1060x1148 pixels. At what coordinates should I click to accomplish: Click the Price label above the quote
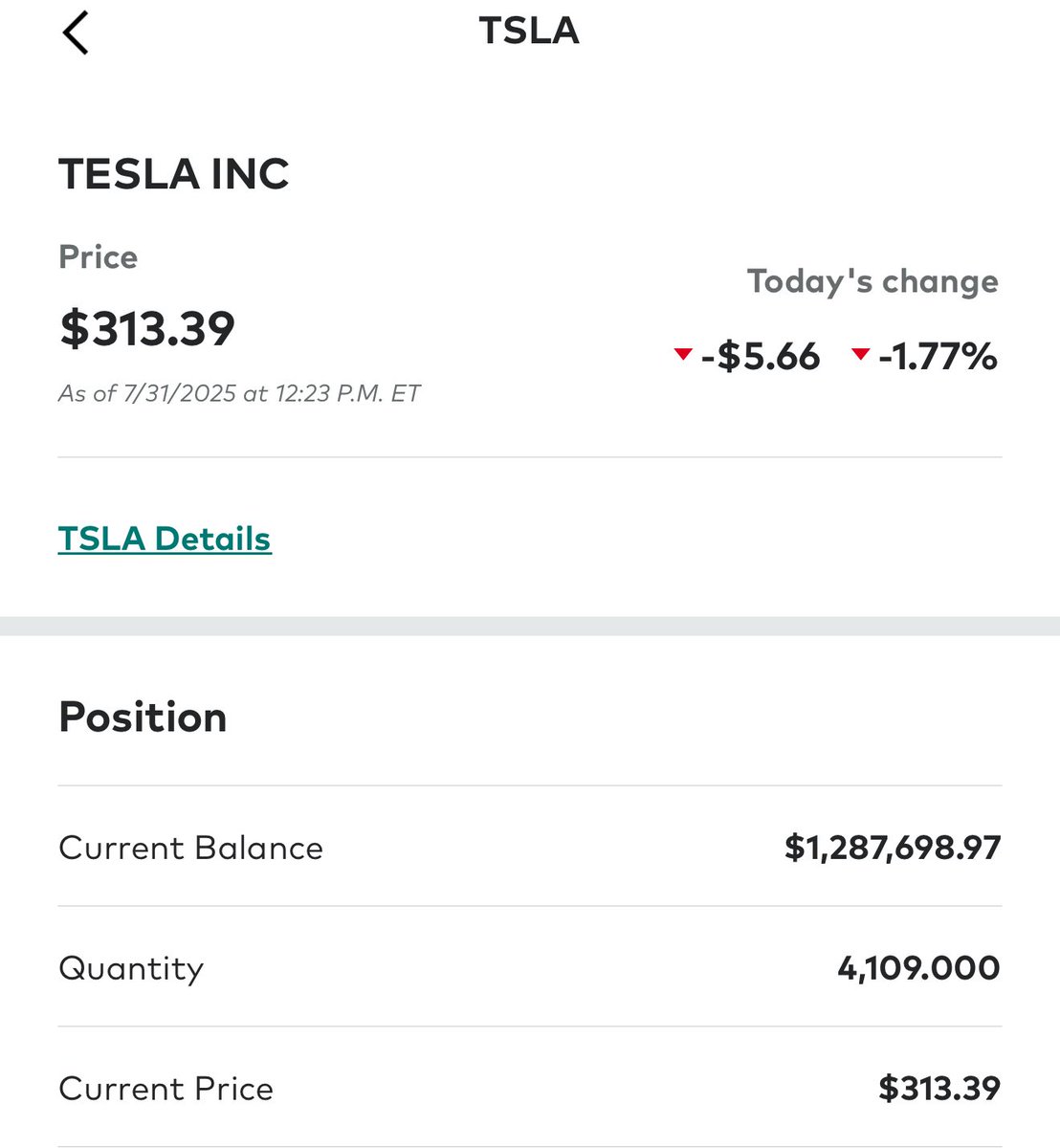[98, 256]
